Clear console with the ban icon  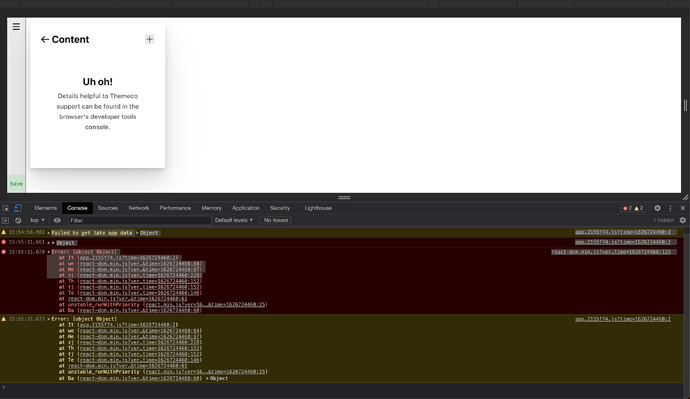(18, 220)
